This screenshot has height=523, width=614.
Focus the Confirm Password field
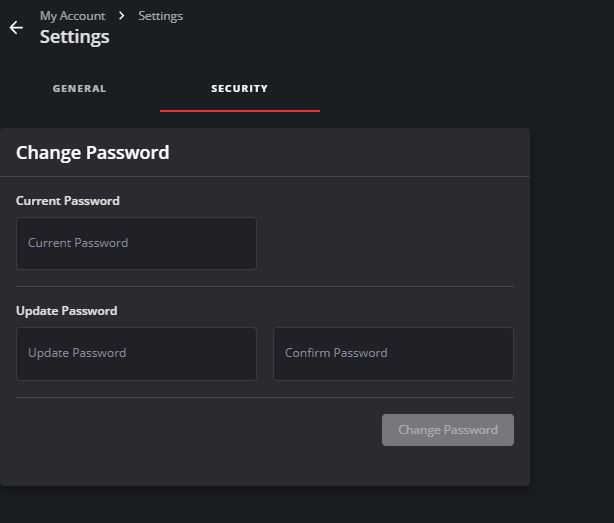pyautogui.click(x=393, y=353)
